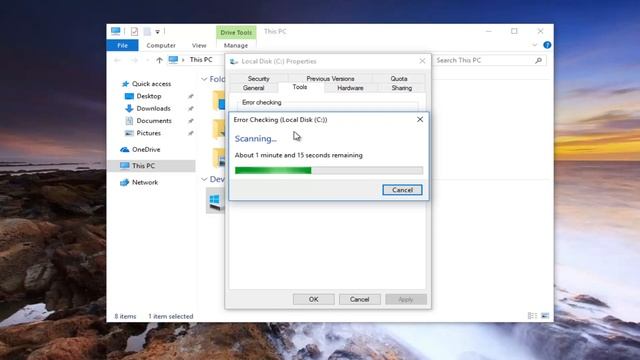The width and height of the screenshot is (640, 360).
Task: Close the Local Disk Properties window
Action: coord(422,61)
